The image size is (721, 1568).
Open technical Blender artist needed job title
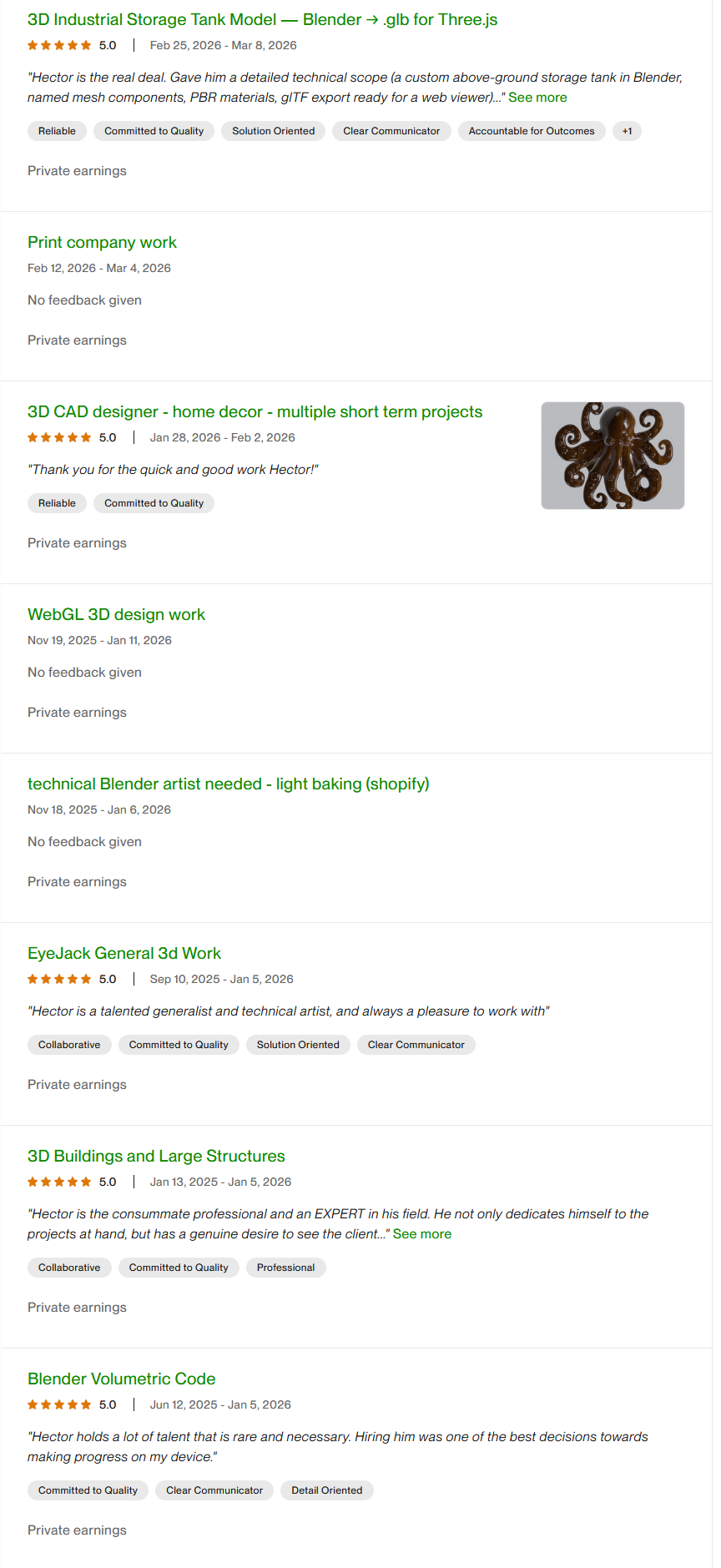pos(228,784)
